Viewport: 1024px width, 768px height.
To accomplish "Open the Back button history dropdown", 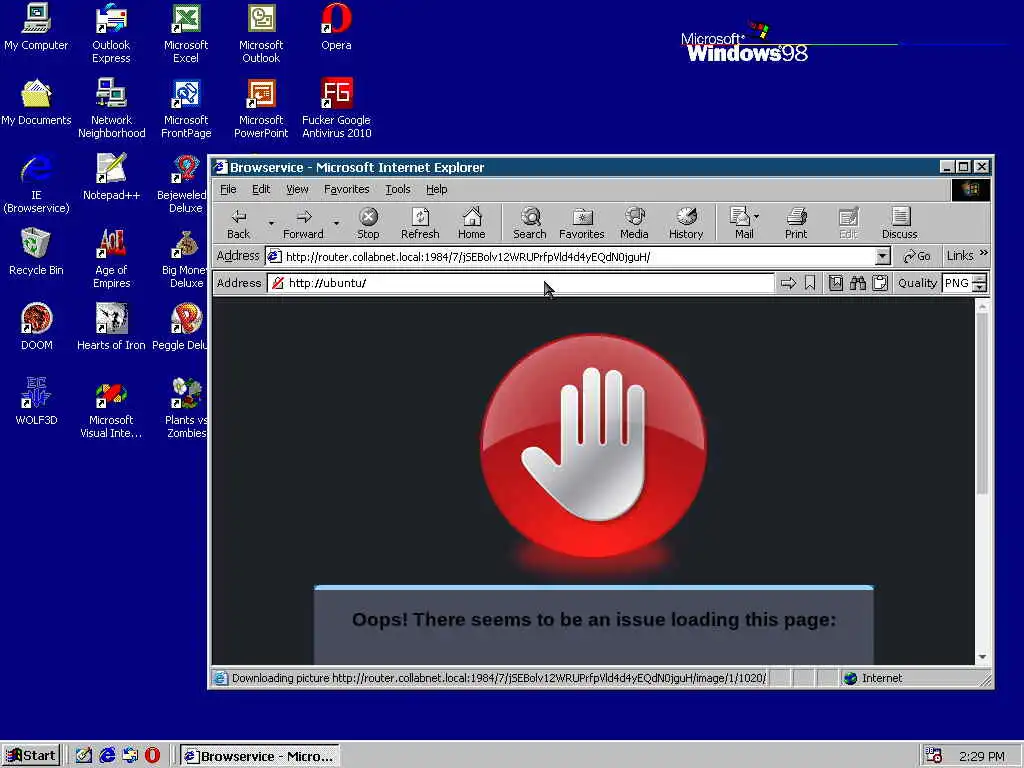I will point(271,223).
